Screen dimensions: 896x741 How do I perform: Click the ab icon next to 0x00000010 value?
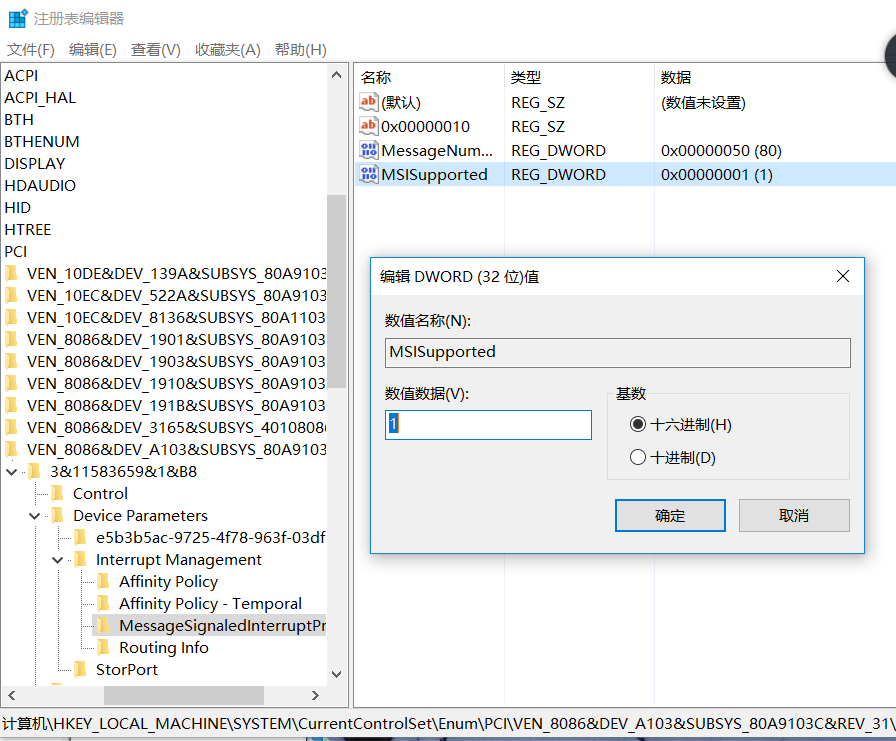pyautogui.click(x=368, y=126)
